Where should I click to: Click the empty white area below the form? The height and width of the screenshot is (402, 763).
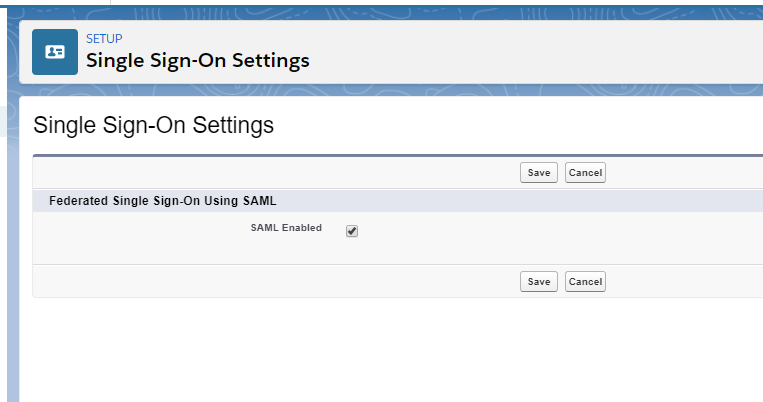point(400,350)
